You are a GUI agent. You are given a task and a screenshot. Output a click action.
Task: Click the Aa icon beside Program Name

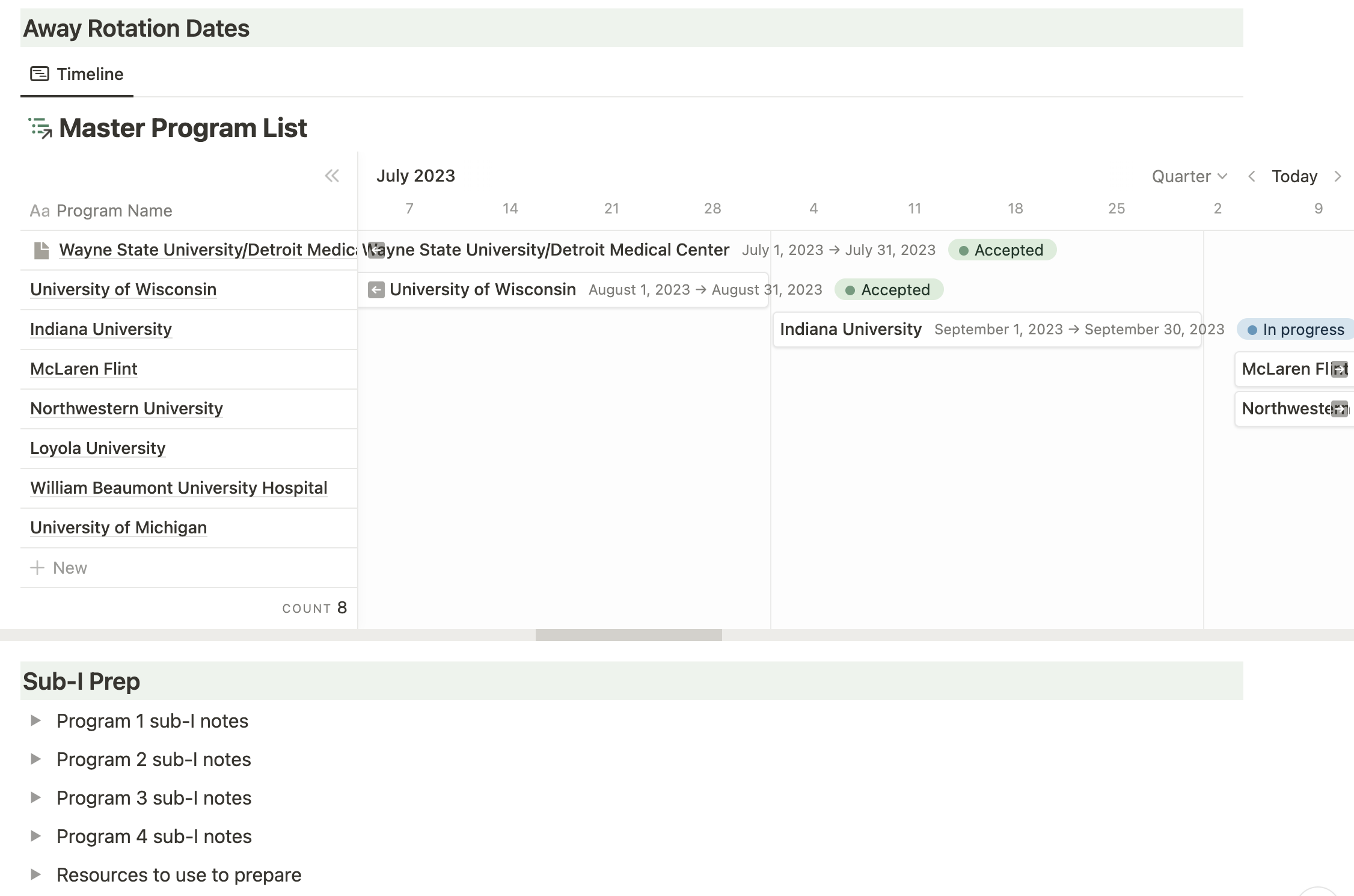[x=40, y=210]
